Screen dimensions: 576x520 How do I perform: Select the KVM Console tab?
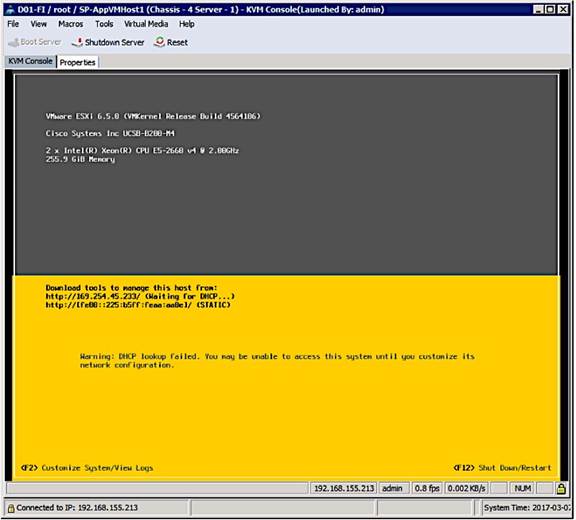[x=30, y=61]
